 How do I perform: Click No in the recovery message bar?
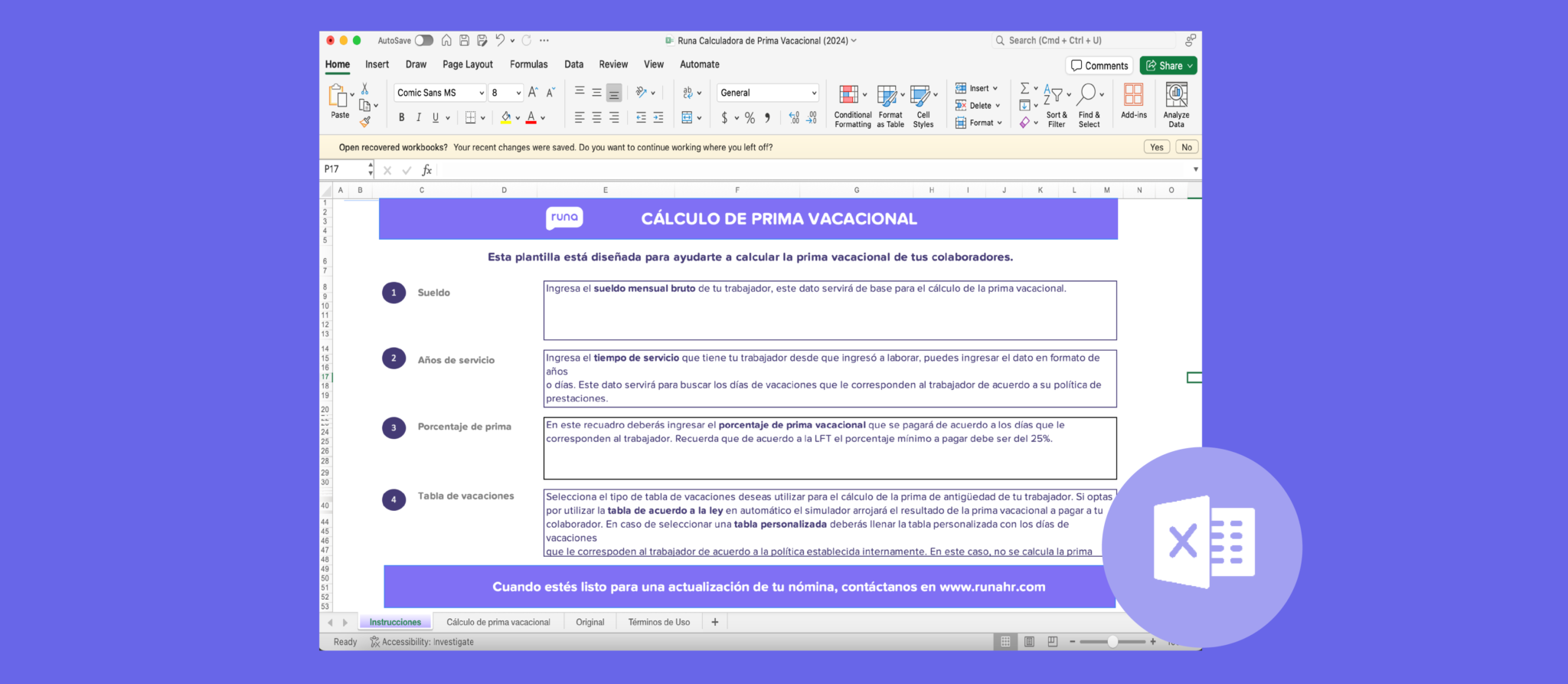pos(1187,147)
